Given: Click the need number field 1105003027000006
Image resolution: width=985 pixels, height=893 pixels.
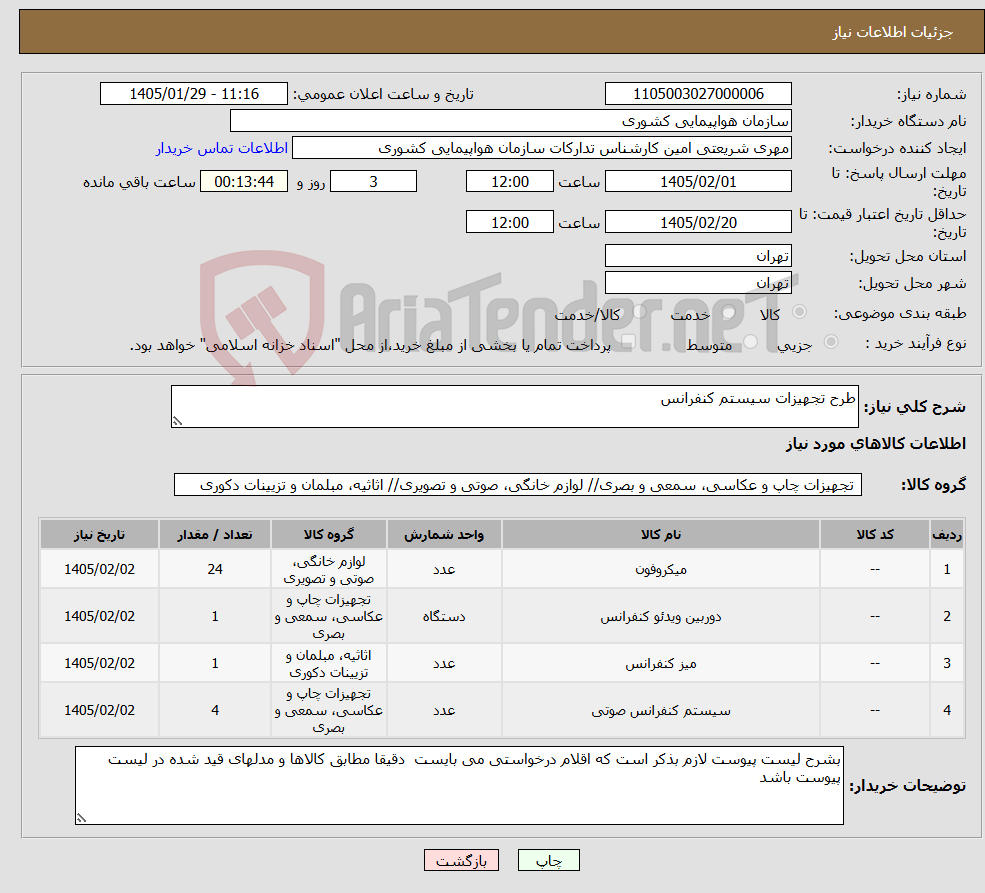Looking at the screenshot, I should [x=698, y=94].
